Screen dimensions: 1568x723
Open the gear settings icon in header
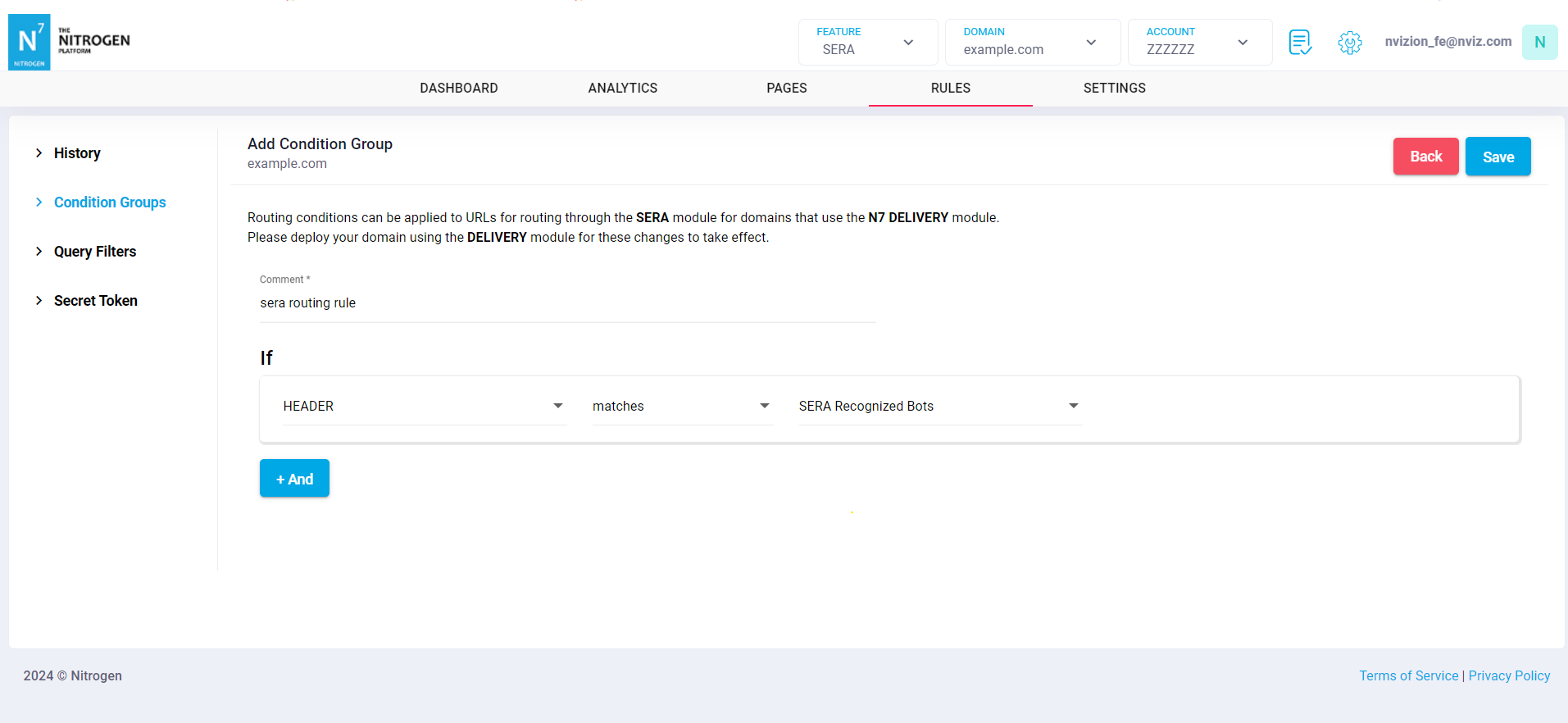1349,42
